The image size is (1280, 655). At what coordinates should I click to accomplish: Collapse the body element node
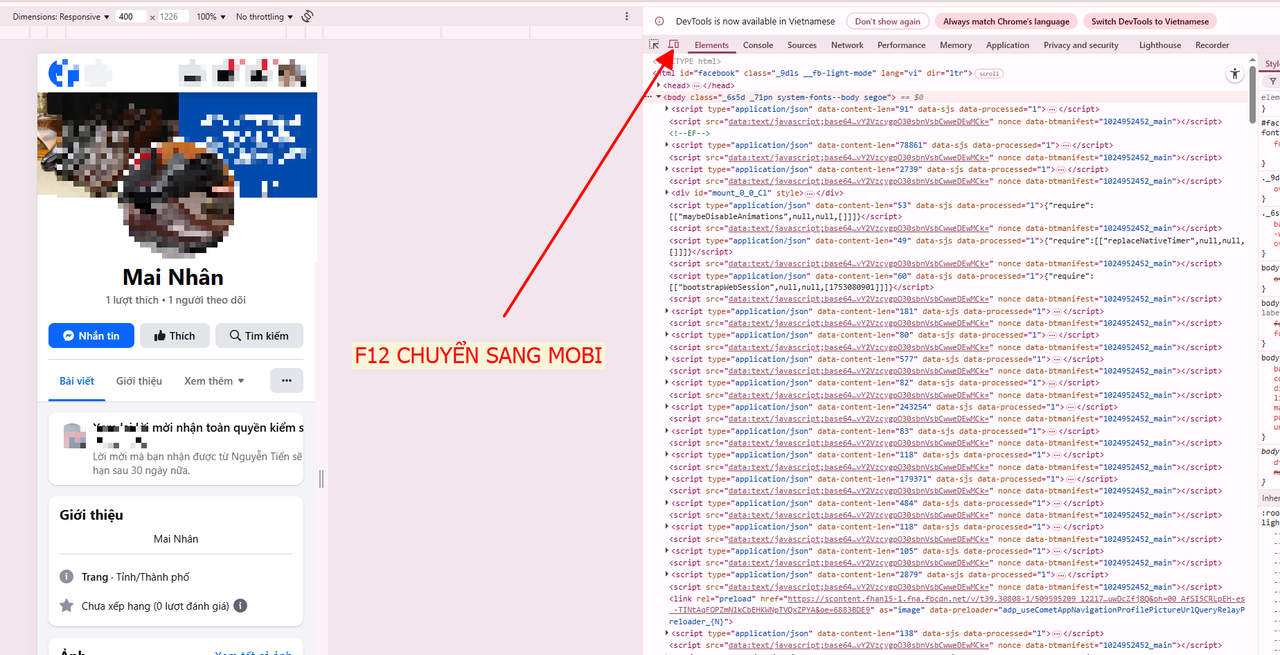(x=658, y=98)
